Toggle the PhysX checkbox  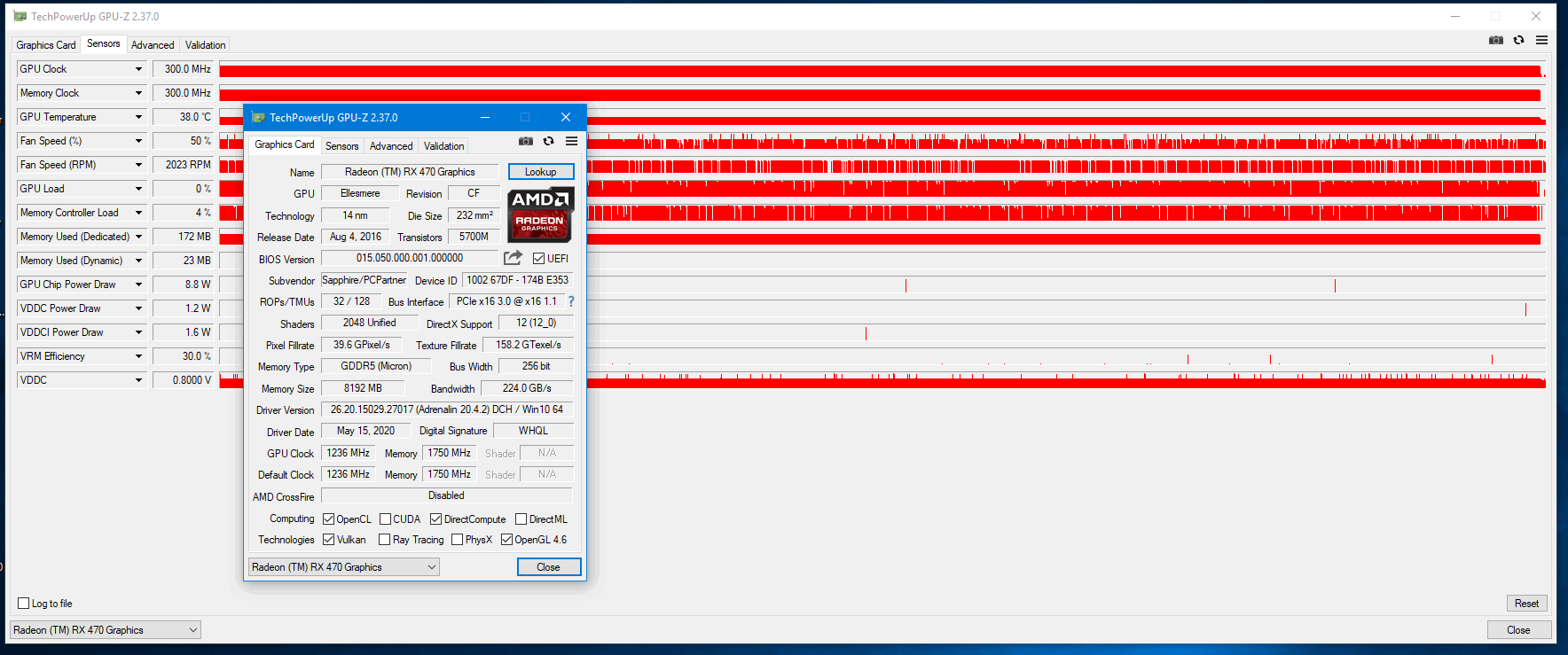click(x=457, y=540)
